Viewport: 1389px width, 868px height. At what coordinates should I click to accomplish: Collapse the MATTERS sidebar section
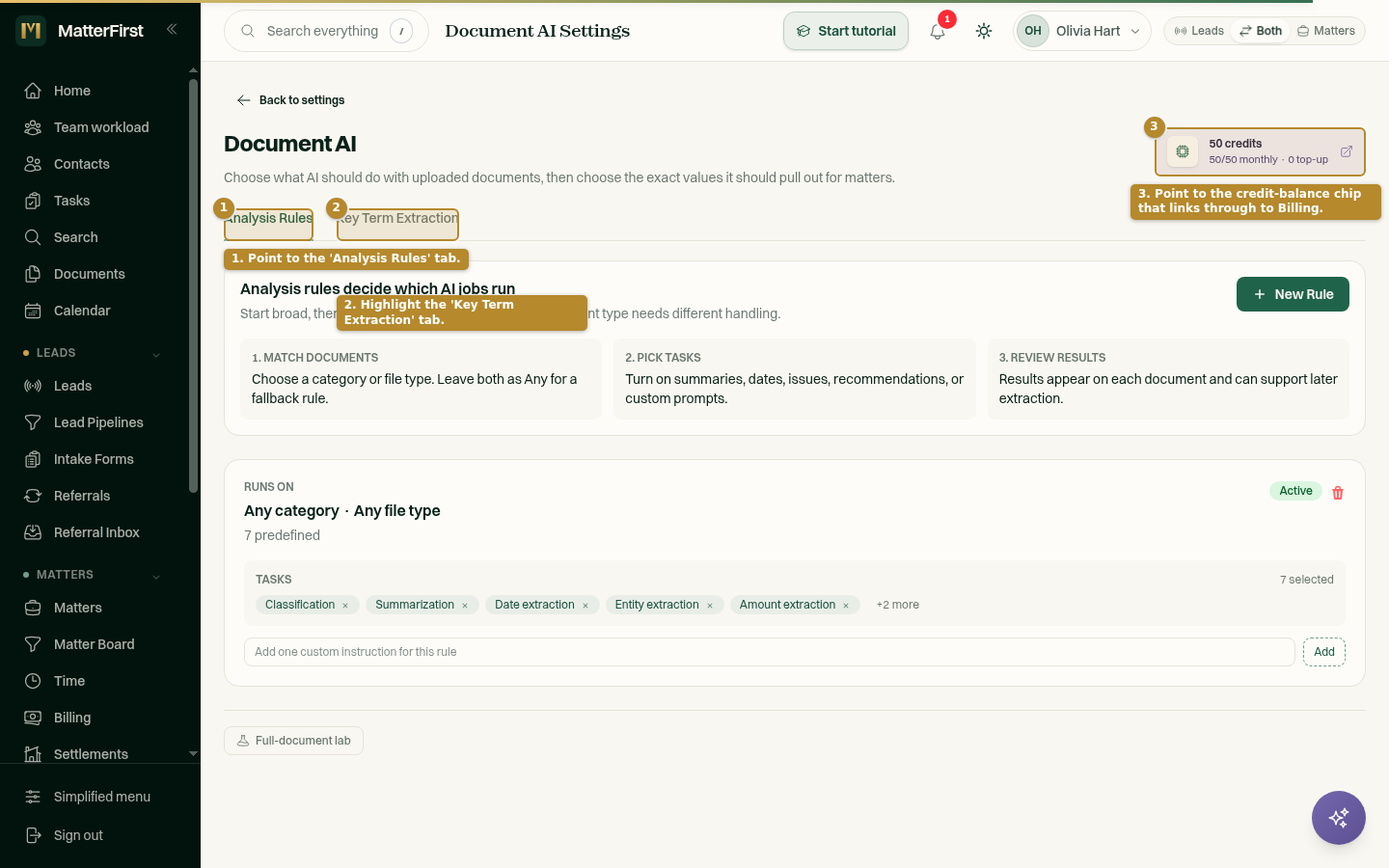156,577
